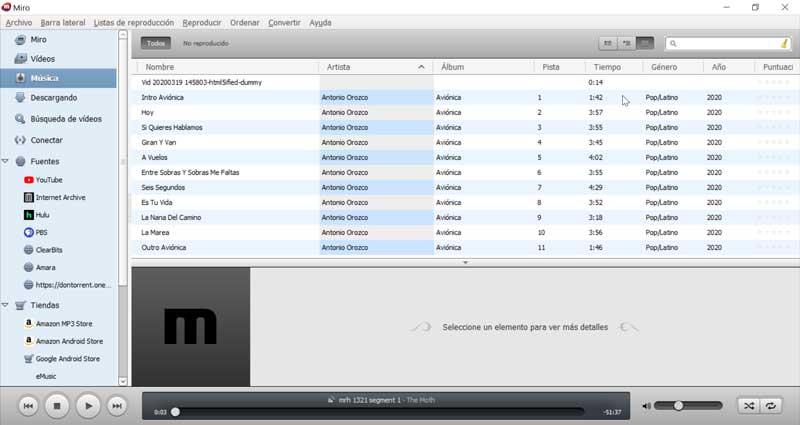Adjust the volume slider

tap(688, 406)
